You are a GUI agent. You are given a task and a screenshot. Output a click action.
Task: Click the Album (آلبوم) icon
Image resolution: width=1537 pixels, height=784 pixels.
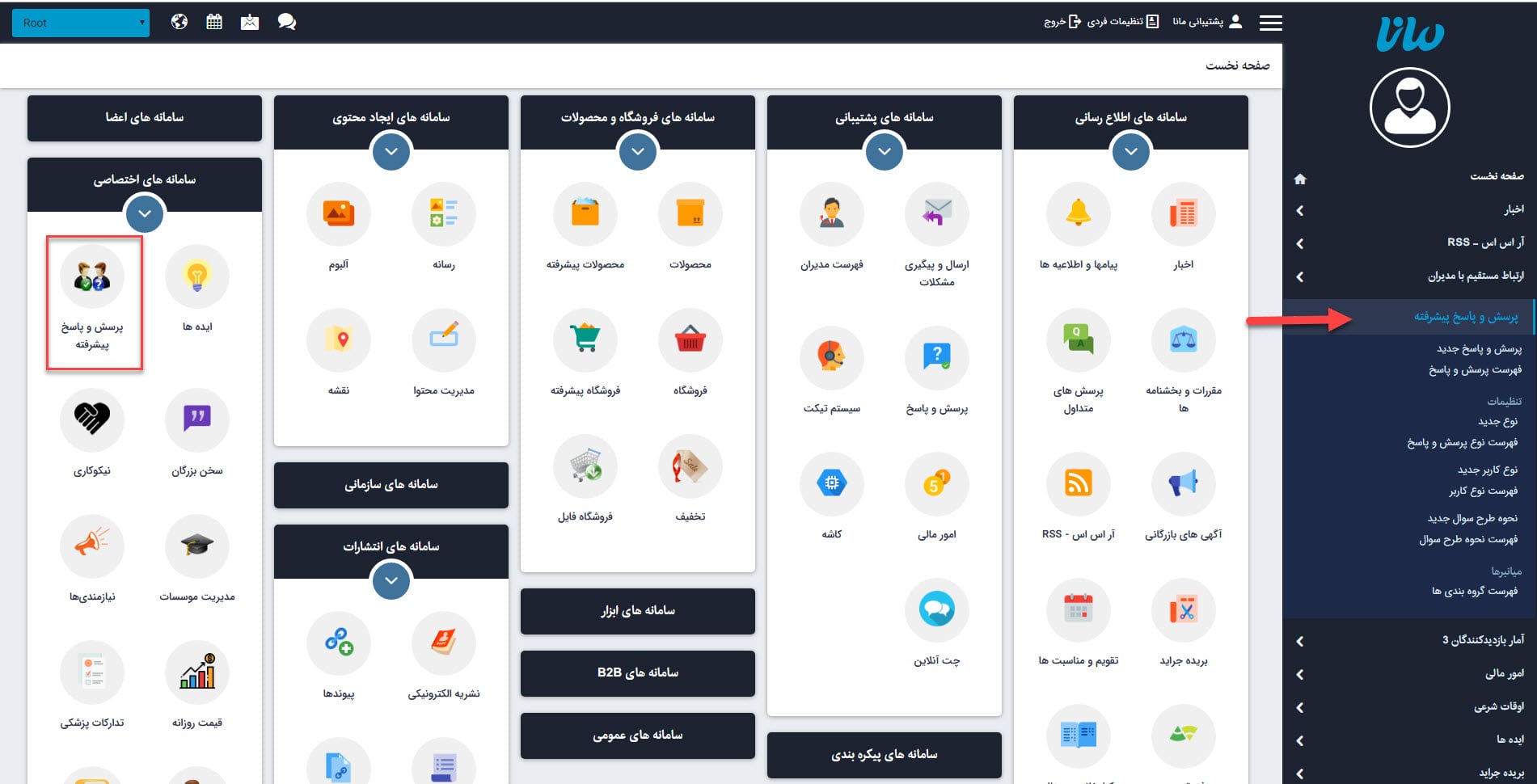pos(338,214)
